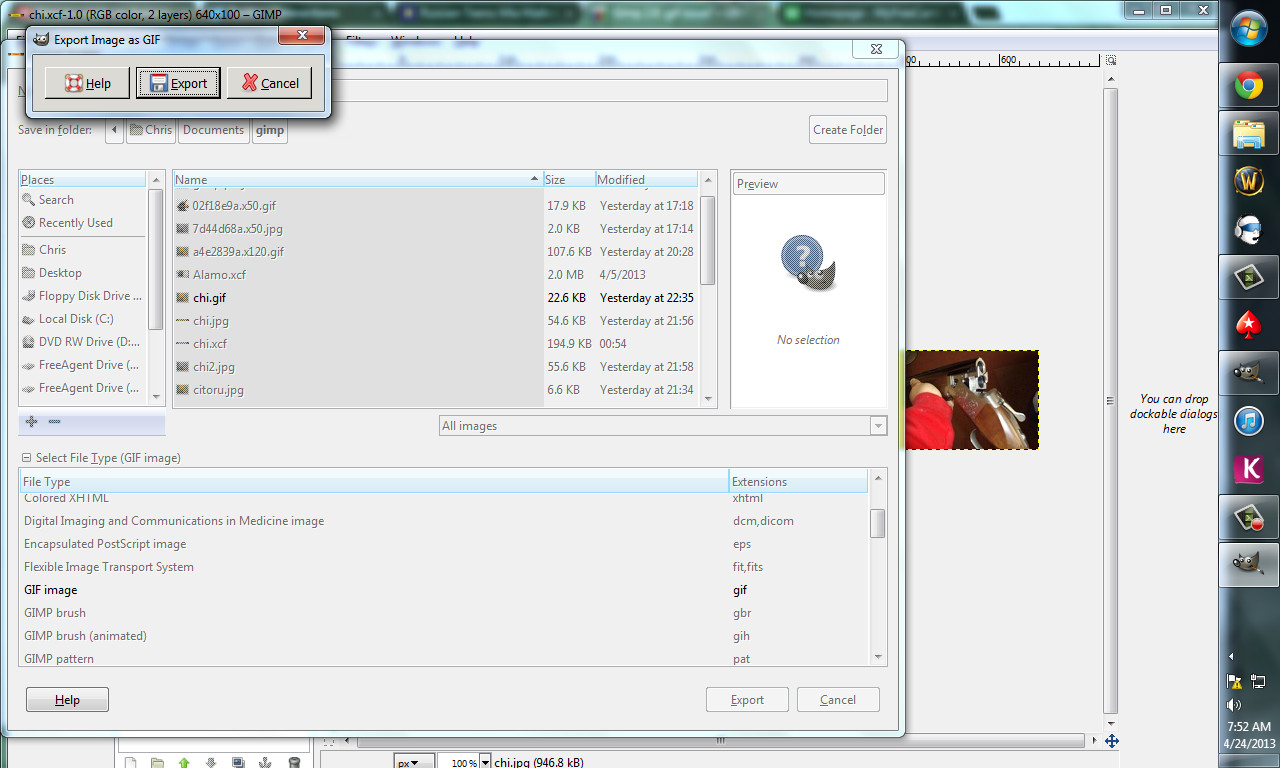Click the Extensions column header
This screenshot has height=768, width=1280.
click(x=798, y=482)
